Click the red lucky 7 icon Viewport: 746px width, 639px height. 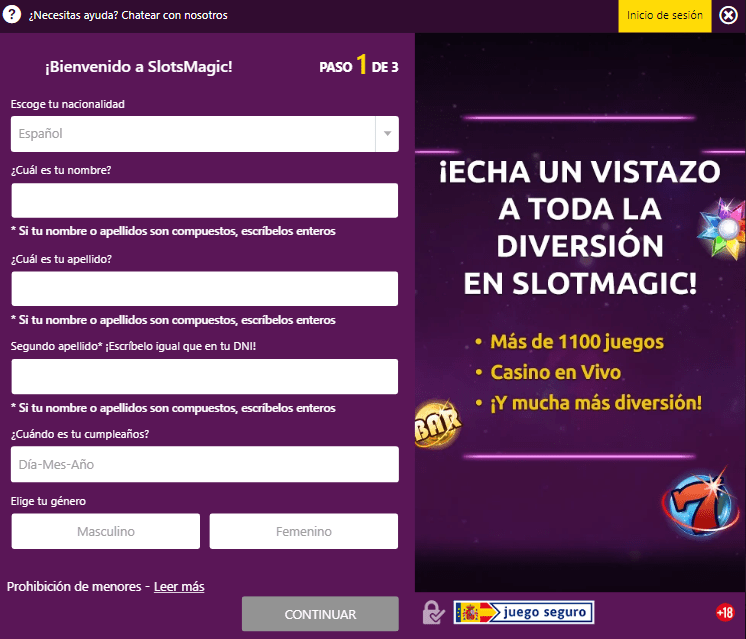click(x=695, y=497)
